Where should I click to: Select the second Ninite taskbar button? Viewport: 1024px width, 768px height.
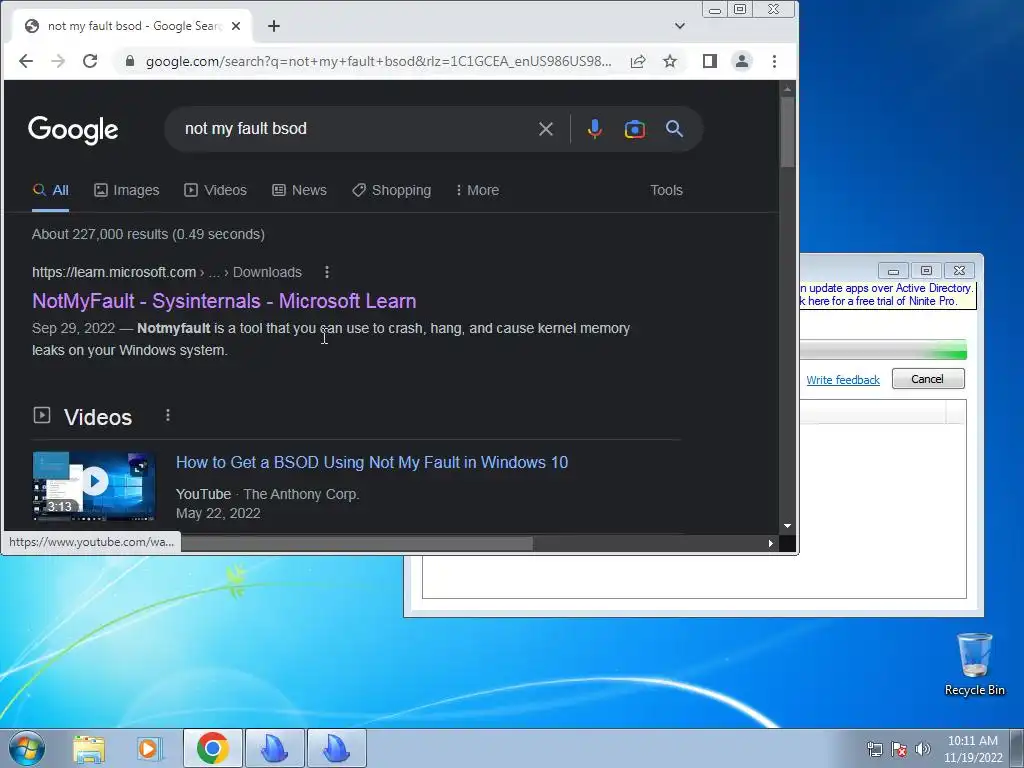coord(337,748)
